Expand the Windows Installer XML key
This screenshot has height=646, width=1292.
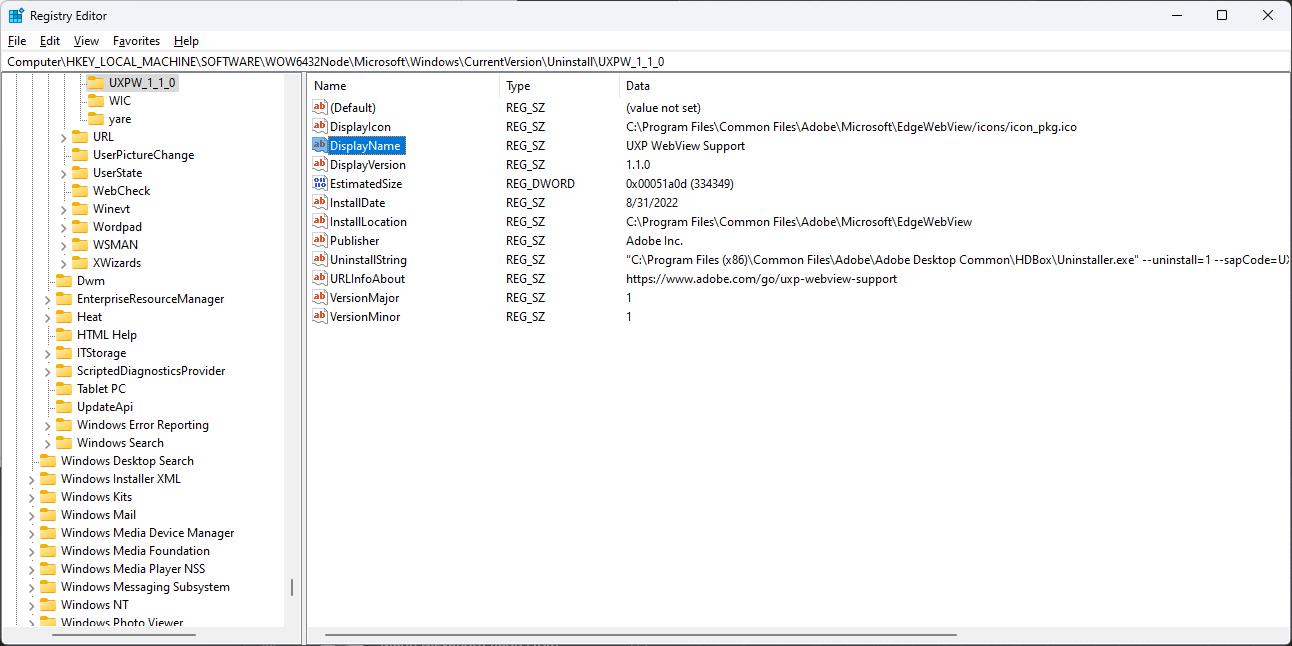point(31,479)
